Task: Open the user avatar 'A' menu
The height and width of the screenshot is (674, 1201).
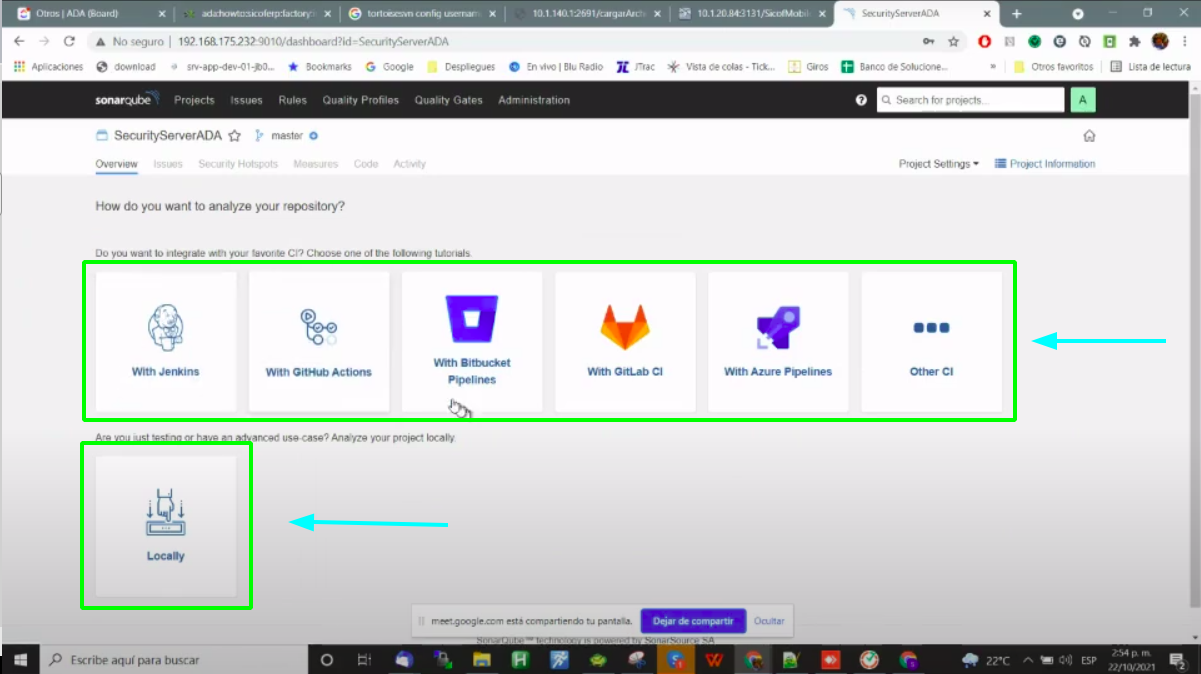Action: (x=1082, y=100)
